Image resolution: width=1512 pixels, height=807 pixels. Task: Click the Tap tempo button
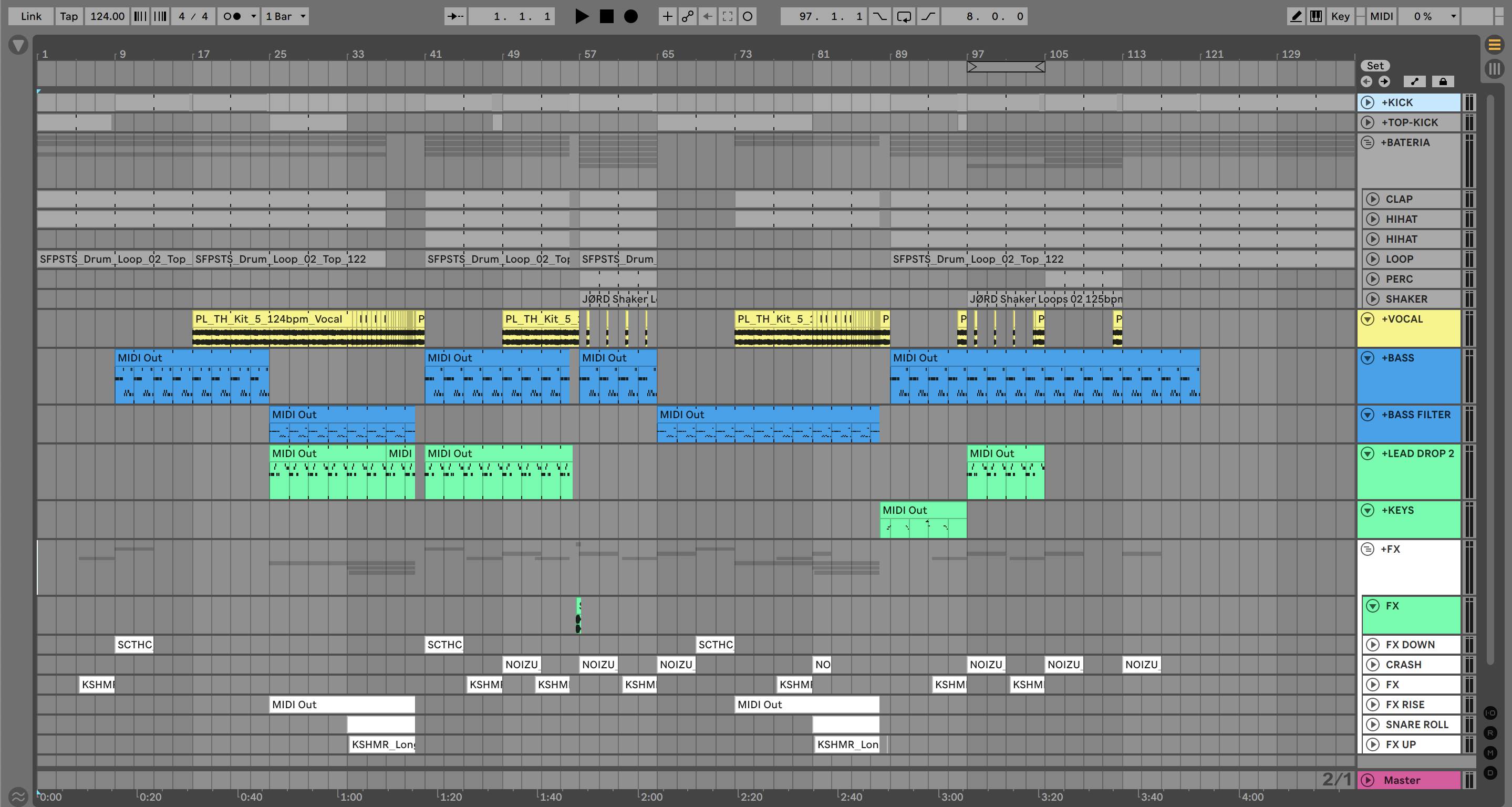(69, 16)
